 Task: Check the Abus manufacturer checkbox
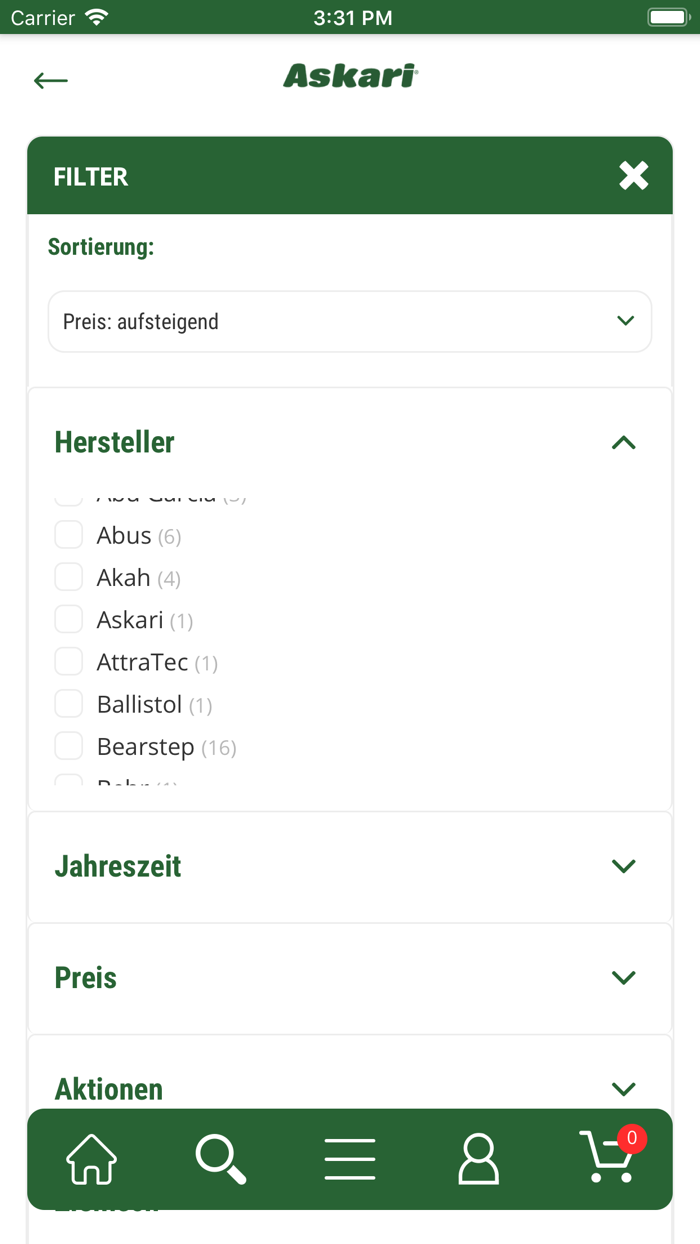coord(68,535)
